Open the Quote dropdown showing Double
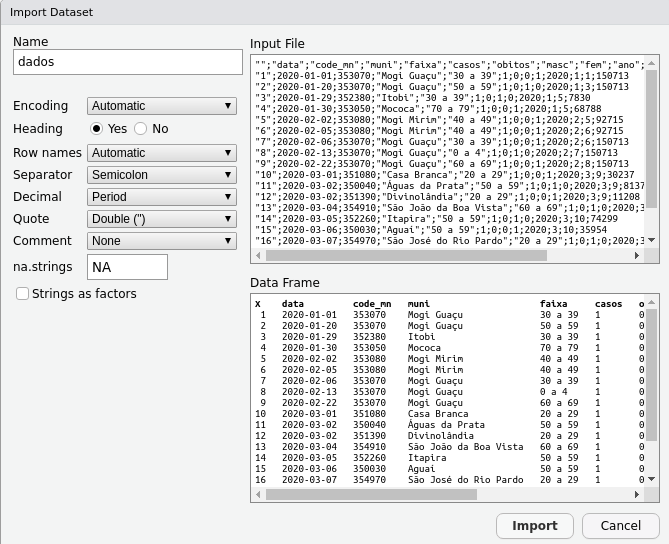The width and height of the screenshot is (669, 544). coord(162,219)
